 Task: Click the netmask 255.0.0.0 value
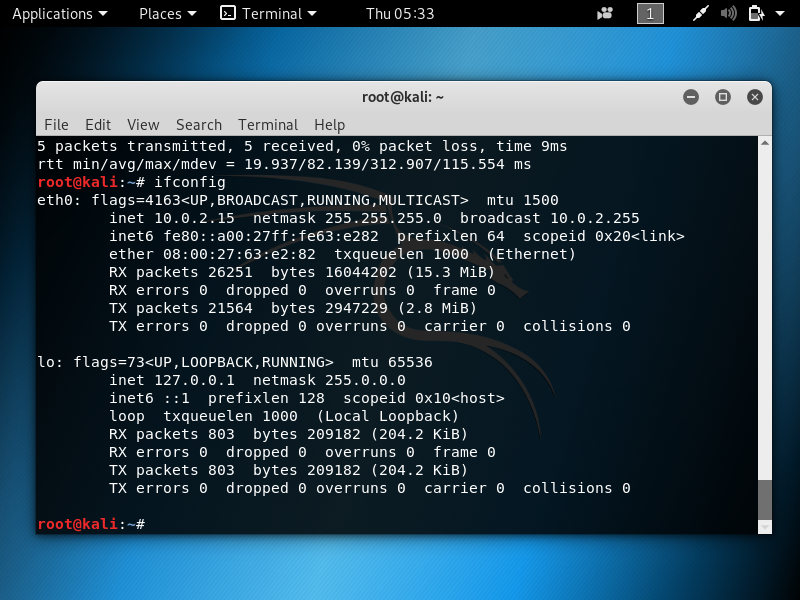pyautogui.click(x=365, y=380)
